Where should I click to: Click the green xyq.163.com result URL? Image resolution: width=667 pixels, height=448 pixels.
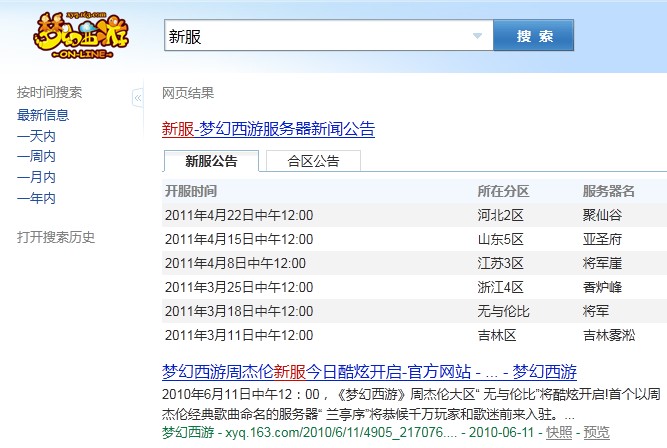coord(341,433)
